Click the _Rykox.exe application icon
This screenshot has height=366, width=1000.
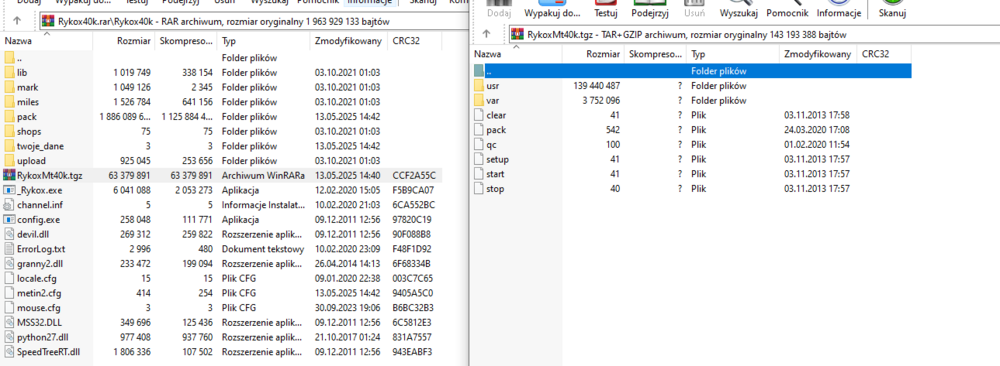point(9,190)
